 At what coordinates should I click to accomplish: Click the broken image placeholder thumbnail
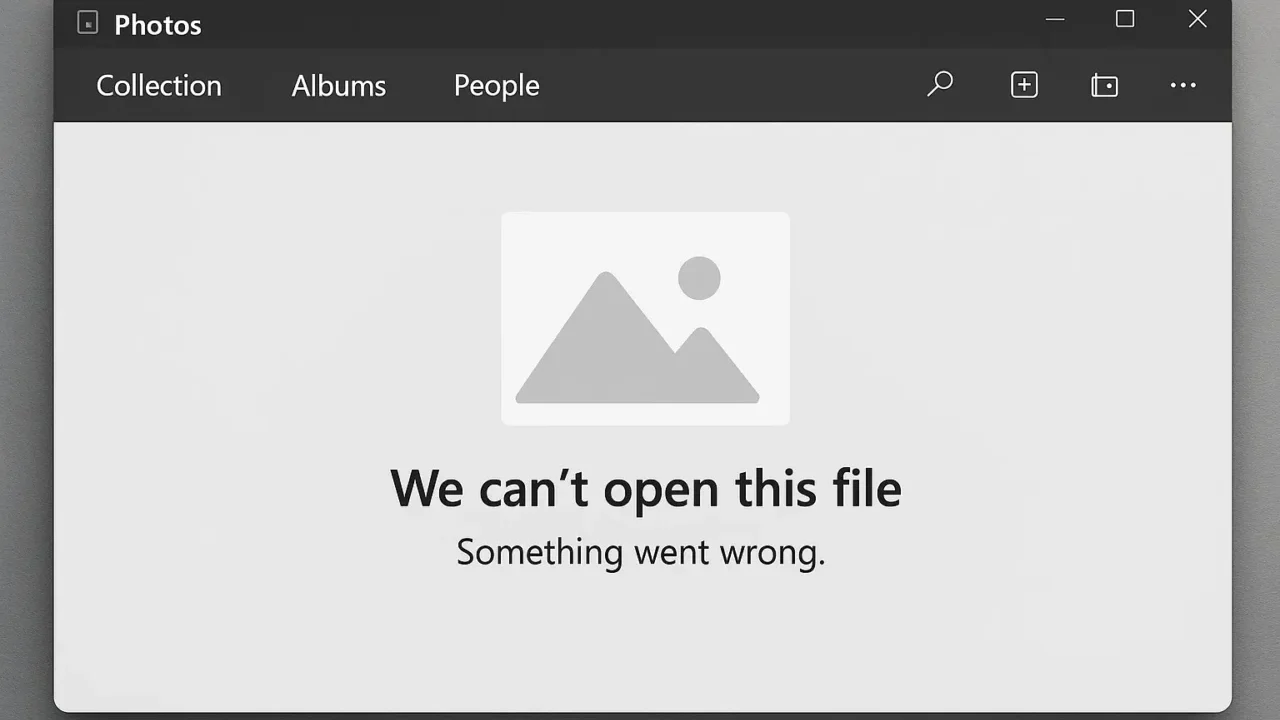(x=645, y=318)
